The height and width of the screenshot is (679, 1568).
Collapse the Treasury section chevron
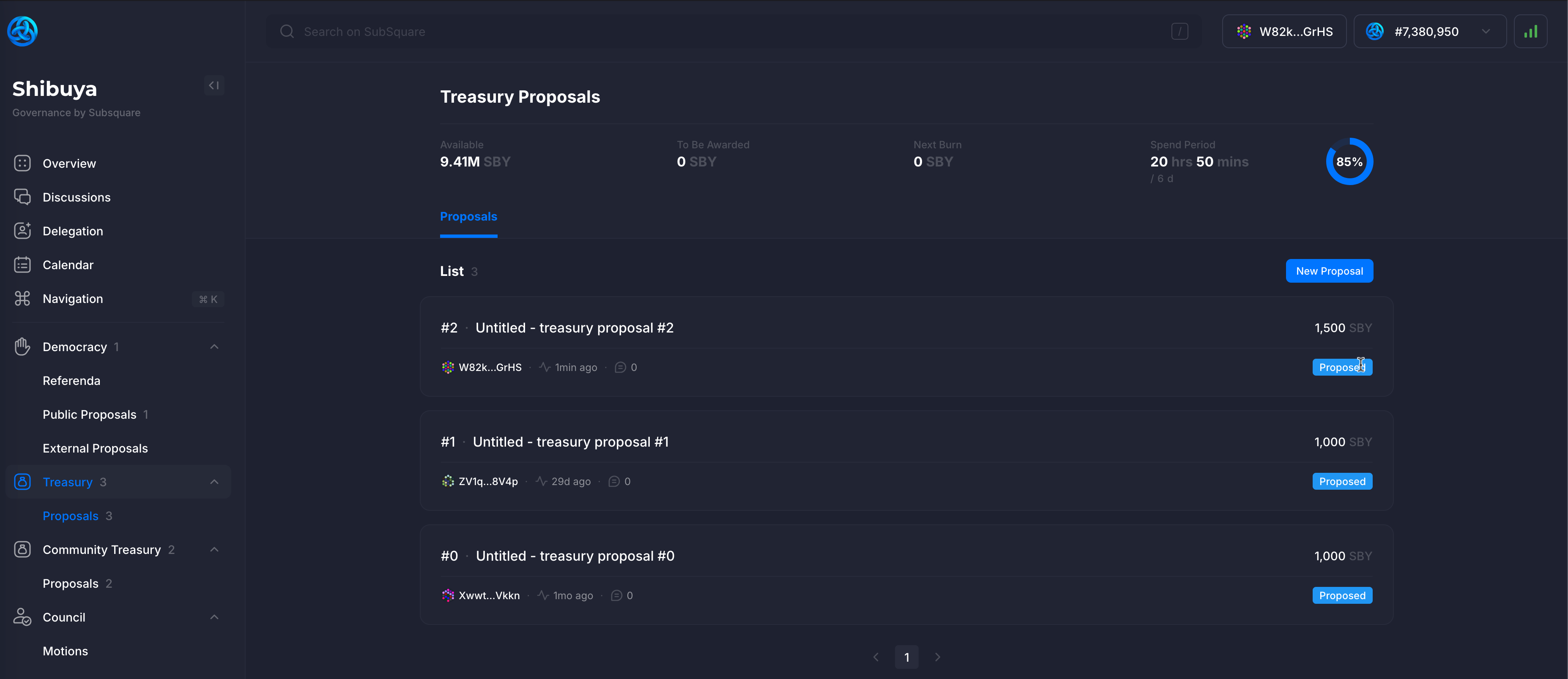point(213,481)
